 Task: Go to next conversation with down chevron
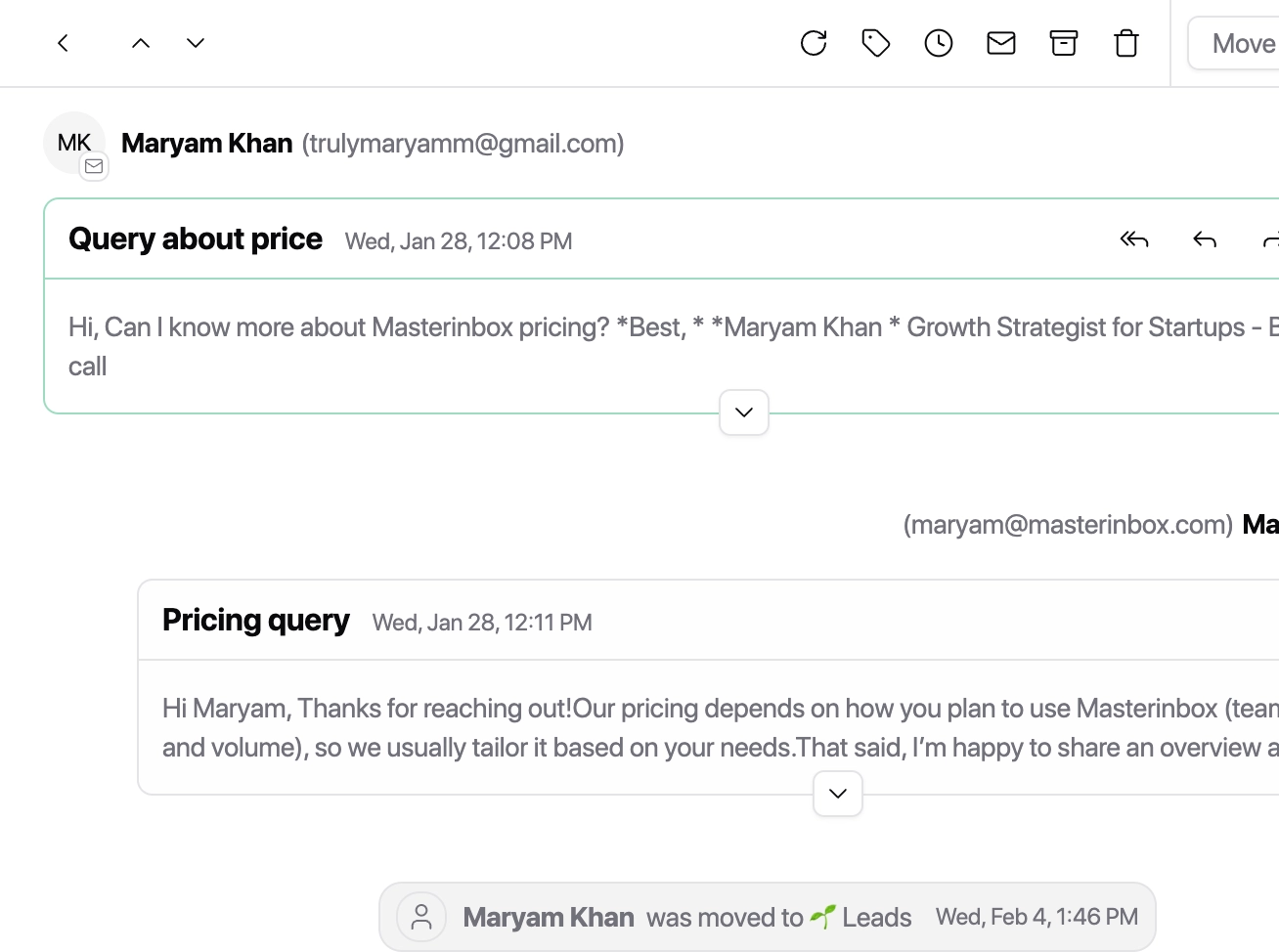point(196,43)
